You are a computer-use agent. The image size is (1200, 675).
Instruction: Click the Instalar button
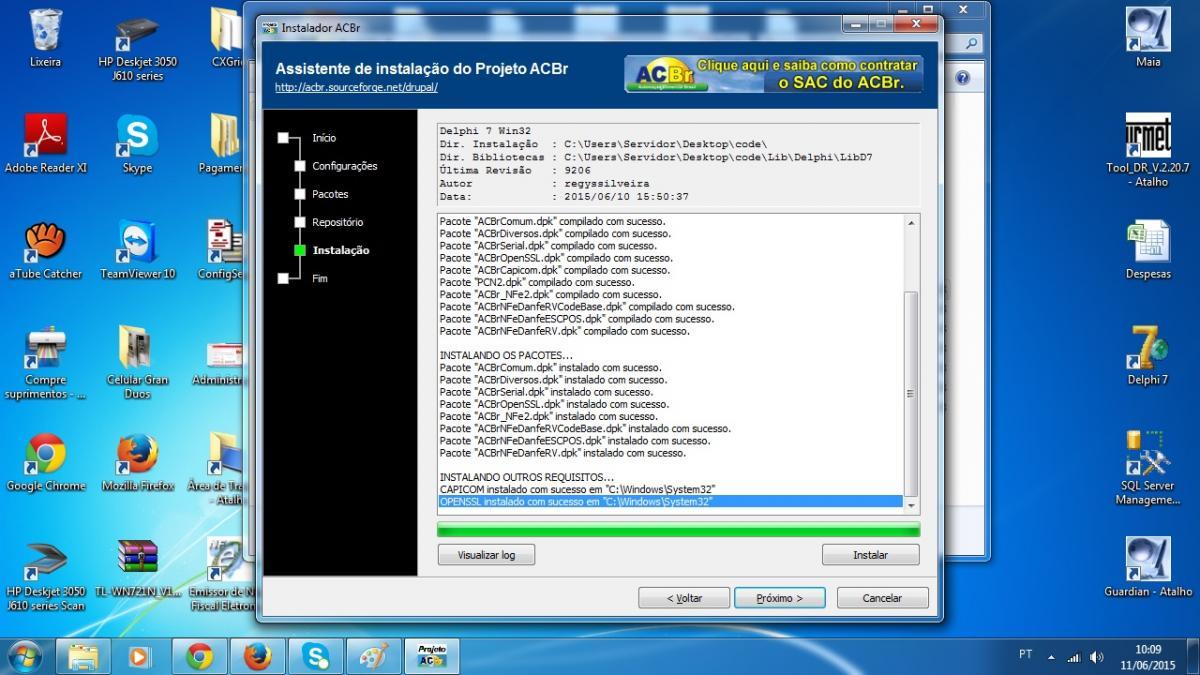pos(870,554)
